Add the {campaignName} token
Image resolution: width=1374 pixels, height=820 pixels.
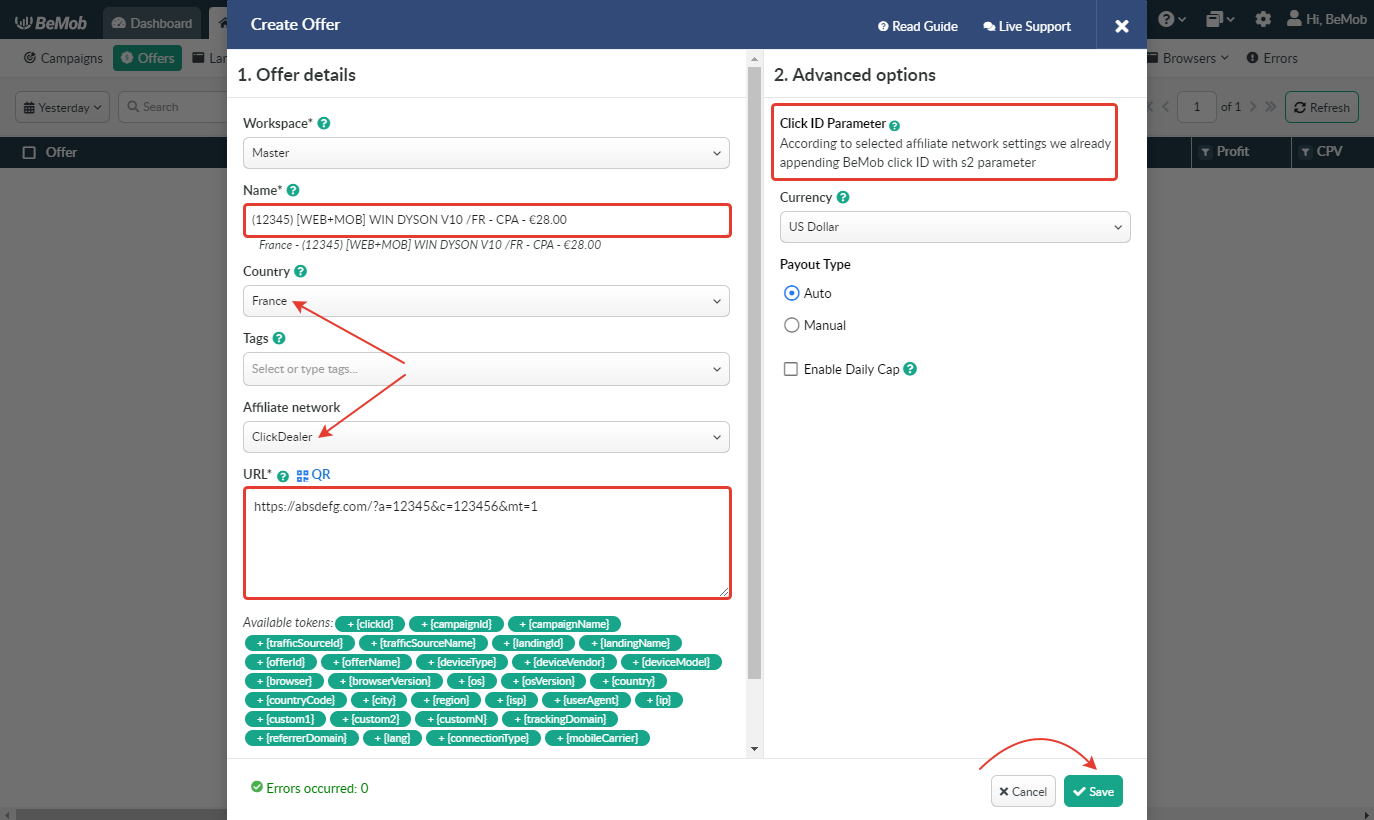[x=565, y=624]
